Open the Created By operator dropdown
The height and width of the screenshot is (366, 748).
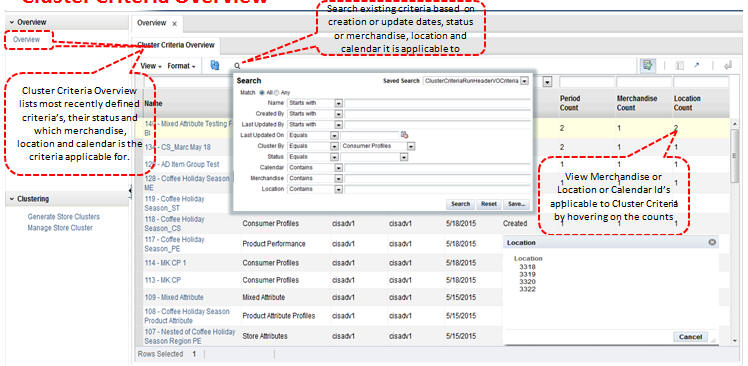click(338, 114)
